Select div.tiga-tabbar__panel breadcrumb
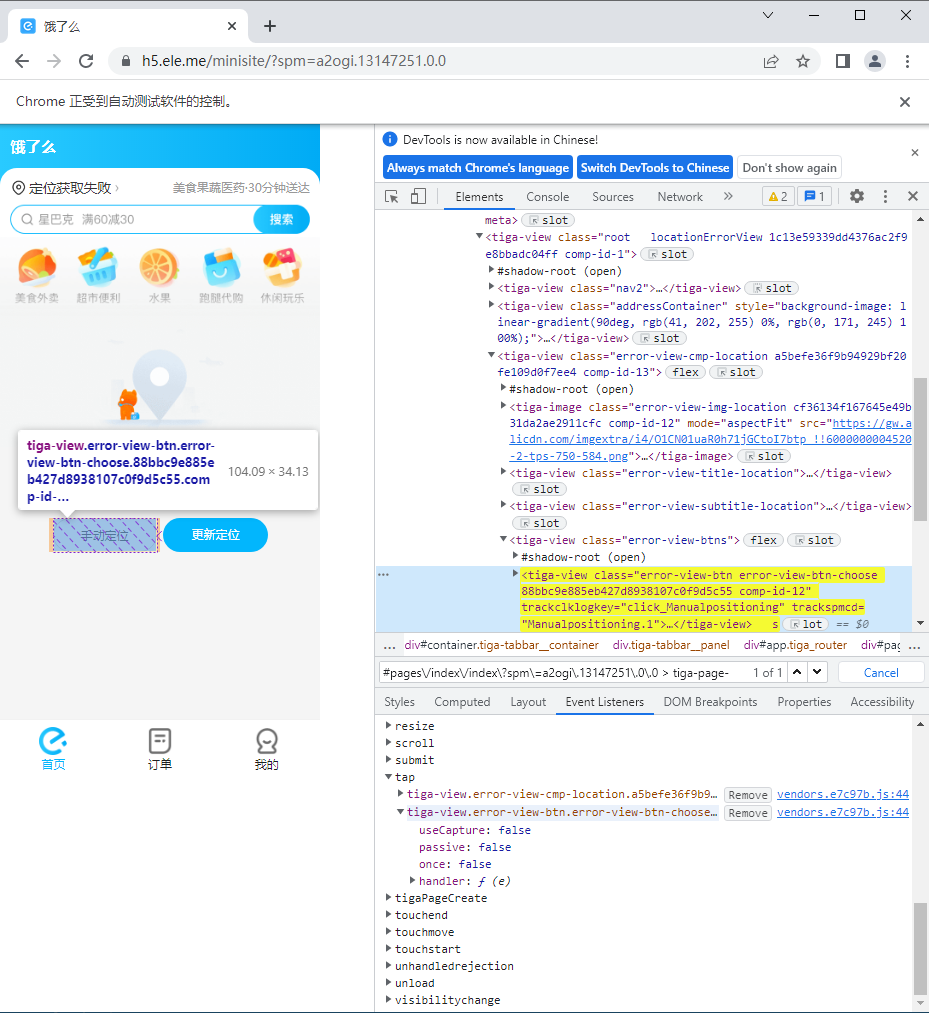This screenshot has height=1013, width=929. pos(671,645)
